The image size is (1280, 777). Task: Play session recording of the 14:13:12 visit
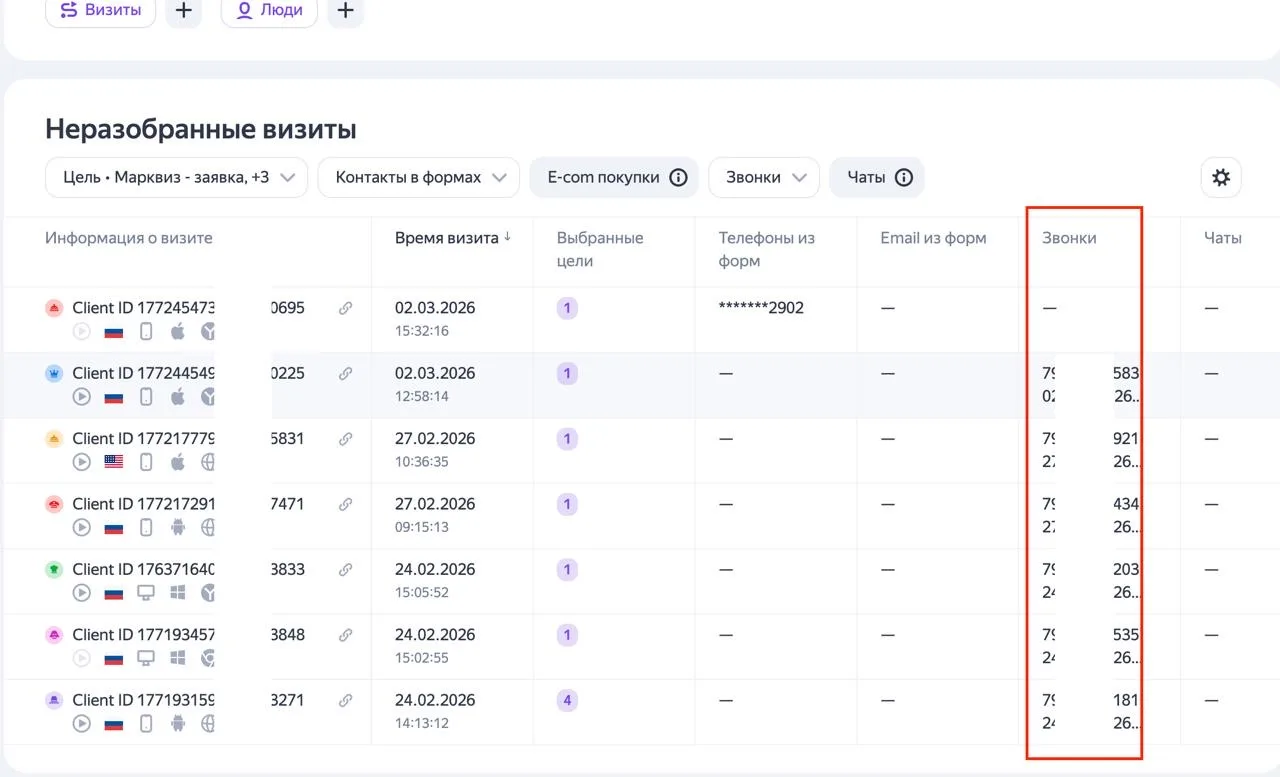click(x=82, y=723)
